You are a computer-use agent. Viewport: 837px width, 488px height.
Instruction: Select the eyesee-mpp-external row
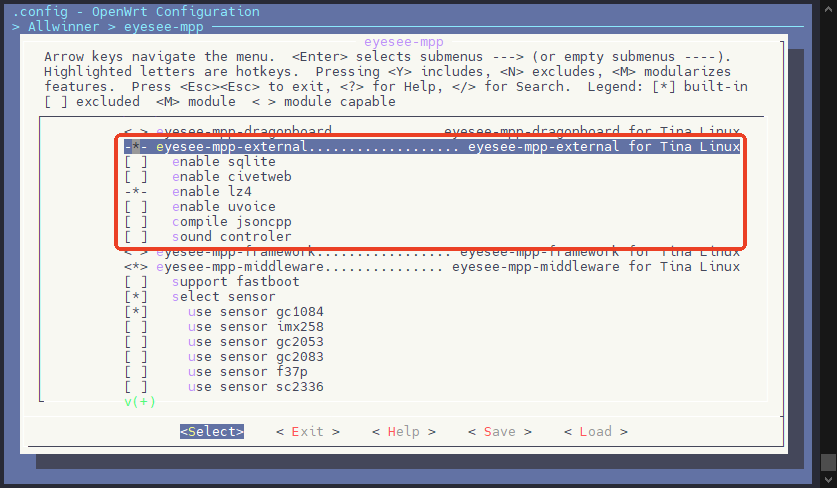tap(432, 146)
